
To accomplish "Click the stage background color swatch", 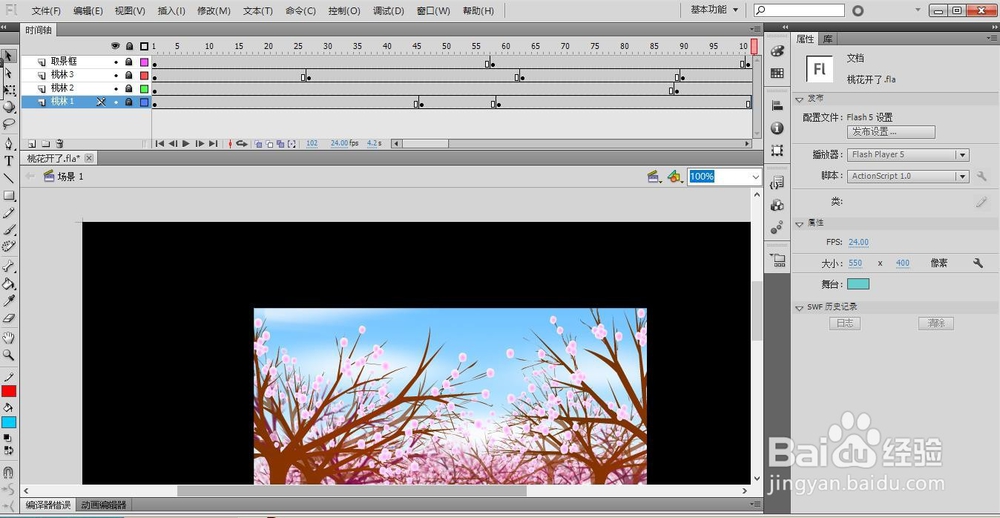I will pyautogui.click(x=858, y=284).
